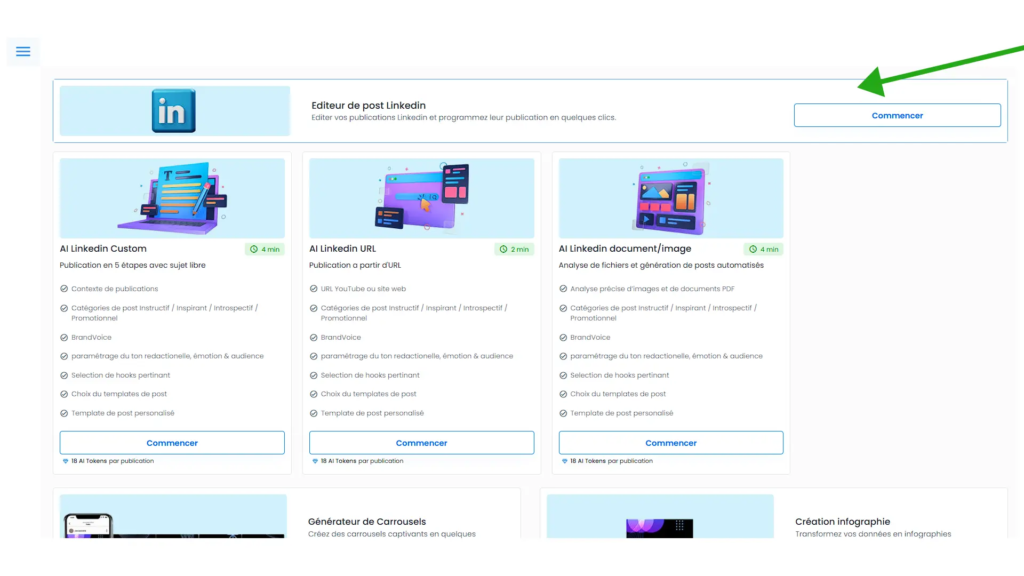Click the 2 min badge on AI Linkedin URL

(514, 249)
